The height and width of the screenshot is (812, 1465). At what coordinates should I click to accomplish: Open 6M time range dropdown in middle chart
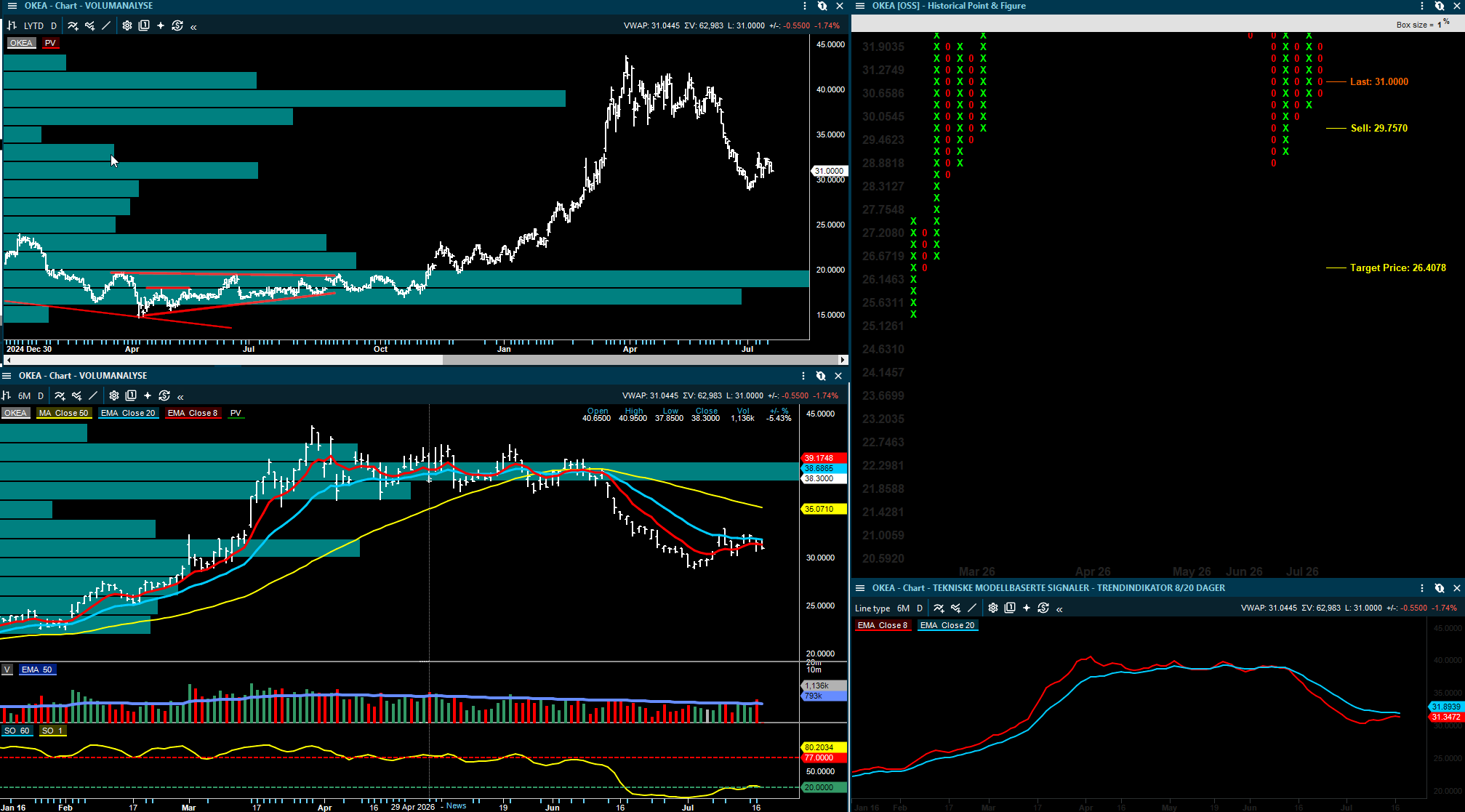point(24,395)
